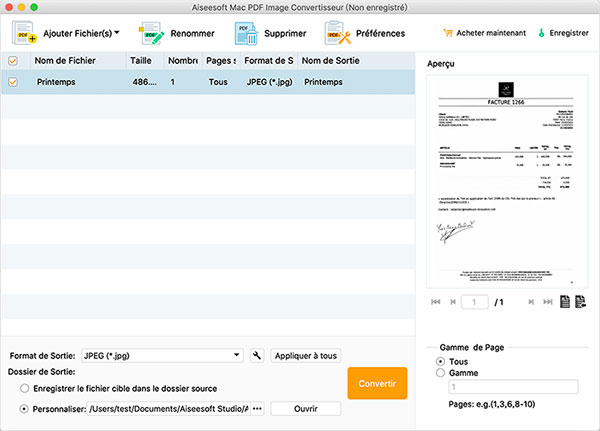Click the Enregistrer key icon
Image resolution: width=600 pixels, height=431 pixels.
click(x=541, y=33)
